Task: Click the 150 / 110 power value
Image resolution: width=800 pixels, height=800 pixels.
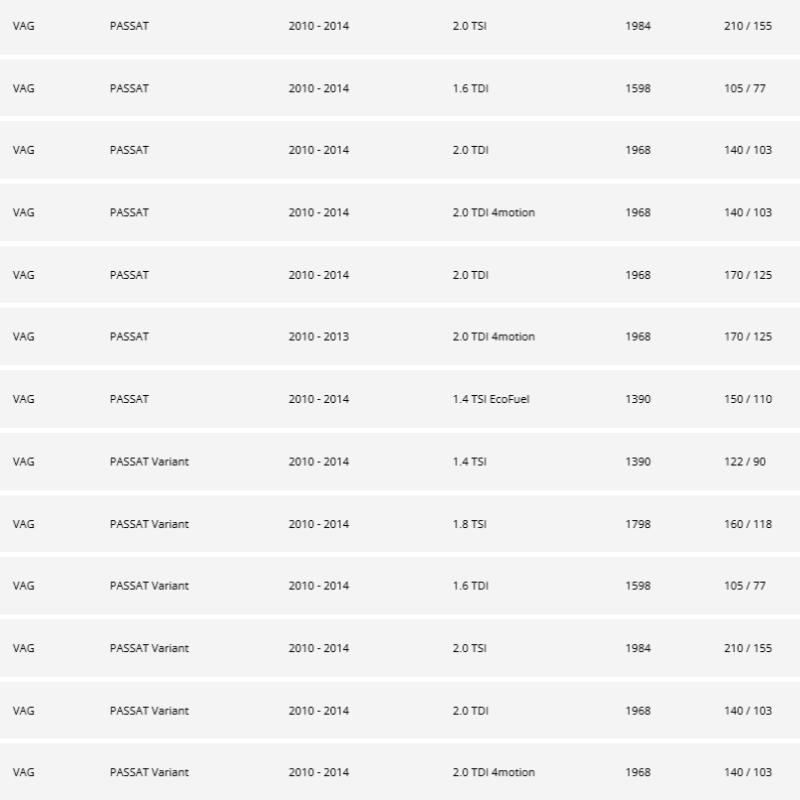Action: click(x=748, y=399)
